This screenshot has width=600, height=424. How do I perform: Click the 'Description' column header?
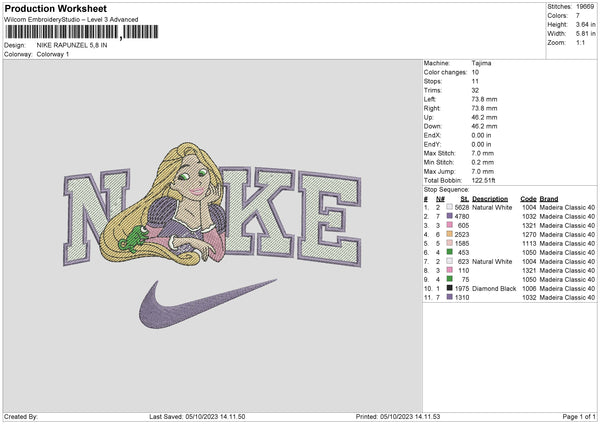coord(490,199)
